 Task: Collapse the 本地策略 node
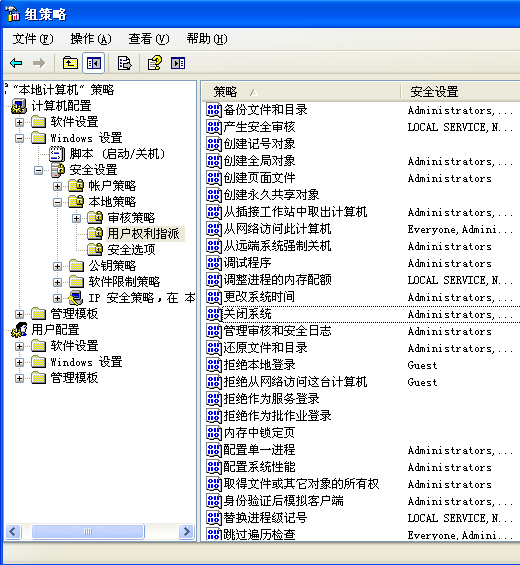pos(57,202)
